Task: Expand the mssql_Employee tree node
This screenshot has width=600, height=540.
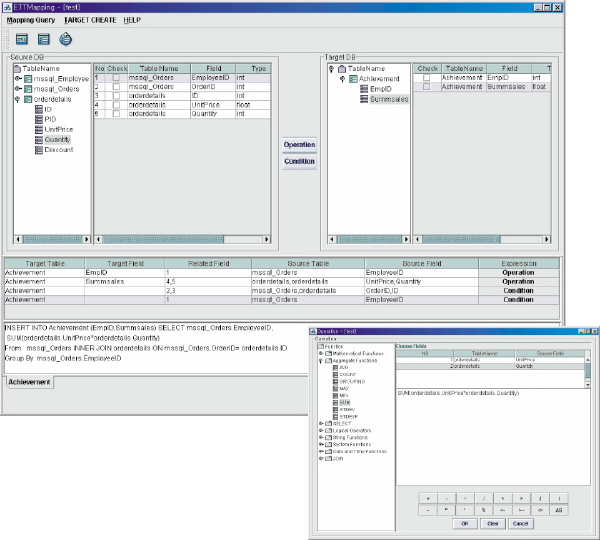Action: pyautogui.click(x=18, y=78)
